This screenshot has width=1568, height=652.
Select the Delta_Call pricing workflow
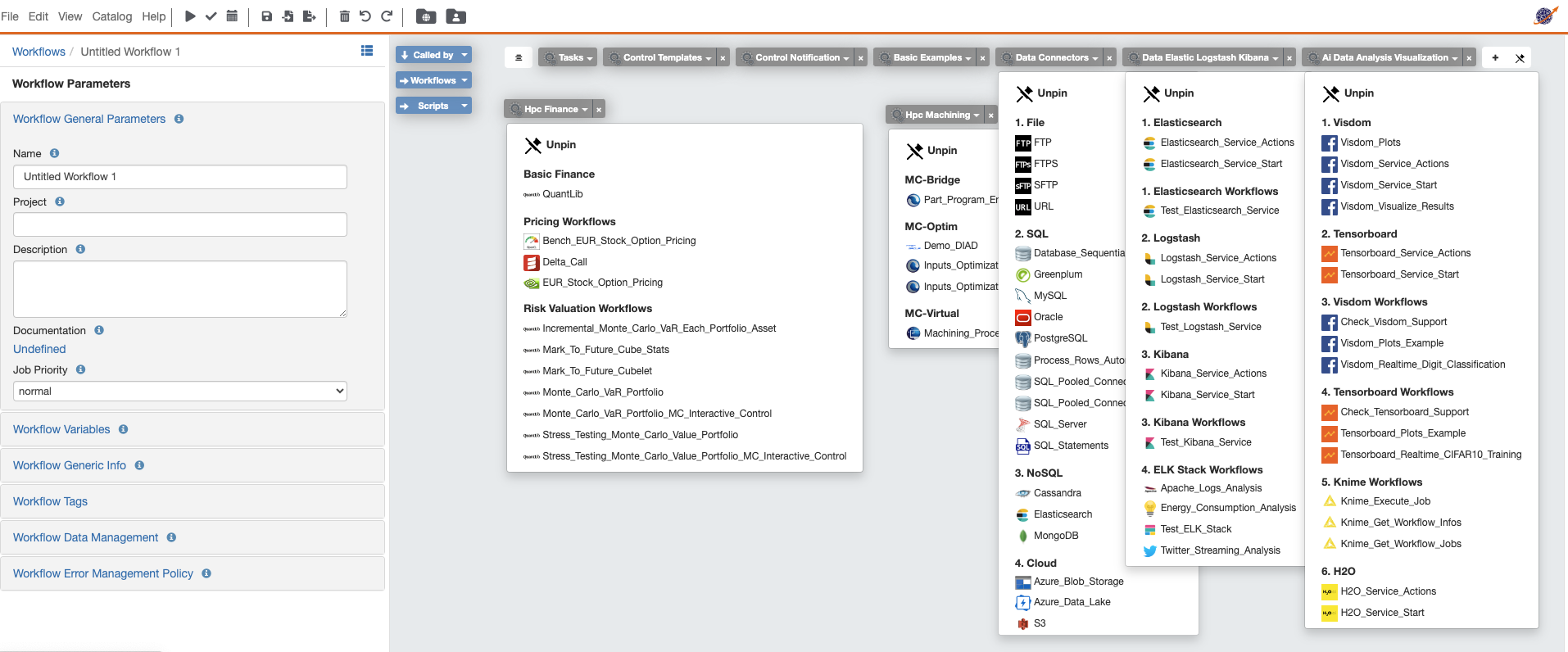(555, 262)
